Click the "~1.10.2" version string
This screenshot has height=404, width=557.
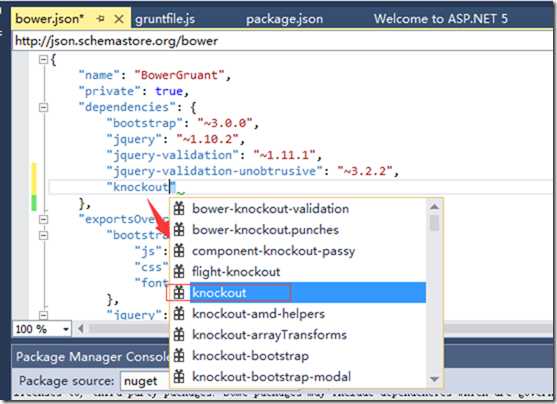[207, 139]
